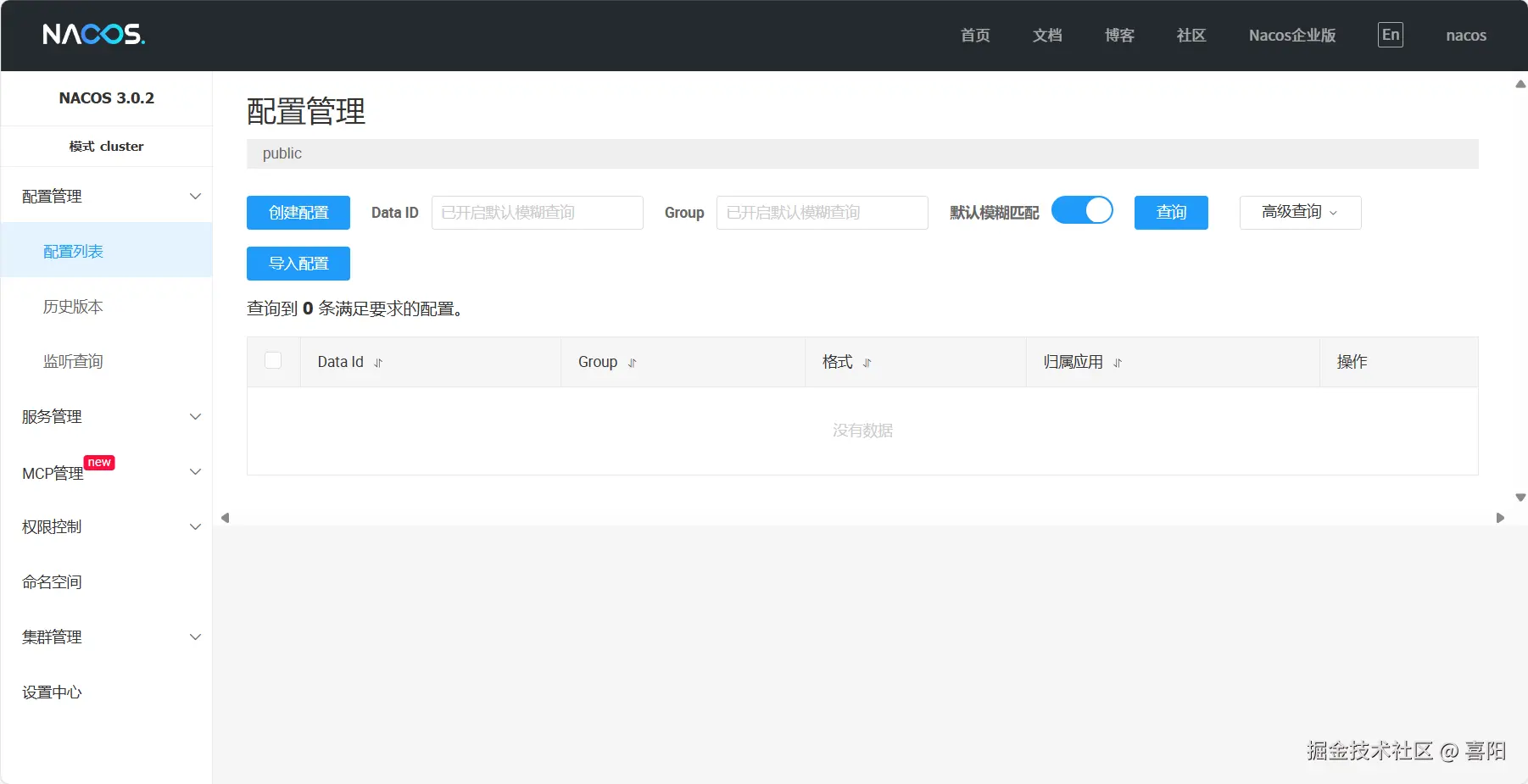1528x784 pixels.
Task: Click the 模式 cluster label
Action: pyautogui.click(x=107, y=146)
